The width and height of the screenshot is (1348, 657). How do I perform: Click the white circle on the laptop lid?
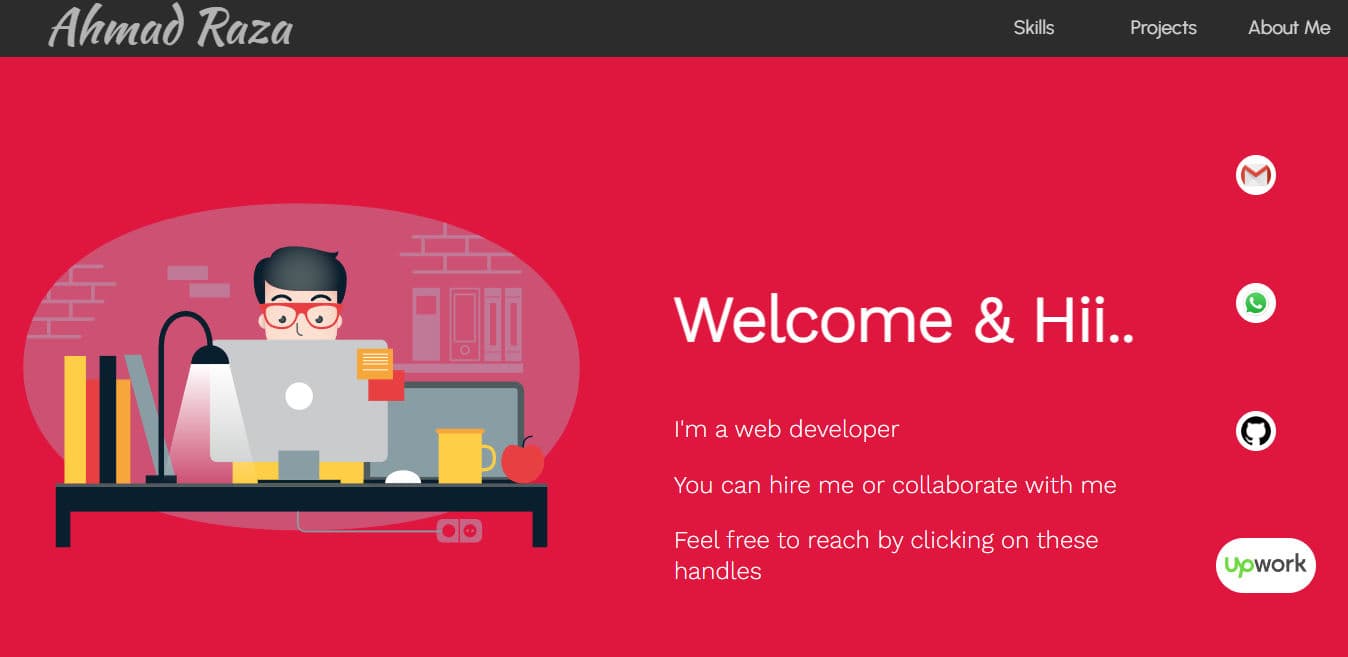tap(299, 396)
